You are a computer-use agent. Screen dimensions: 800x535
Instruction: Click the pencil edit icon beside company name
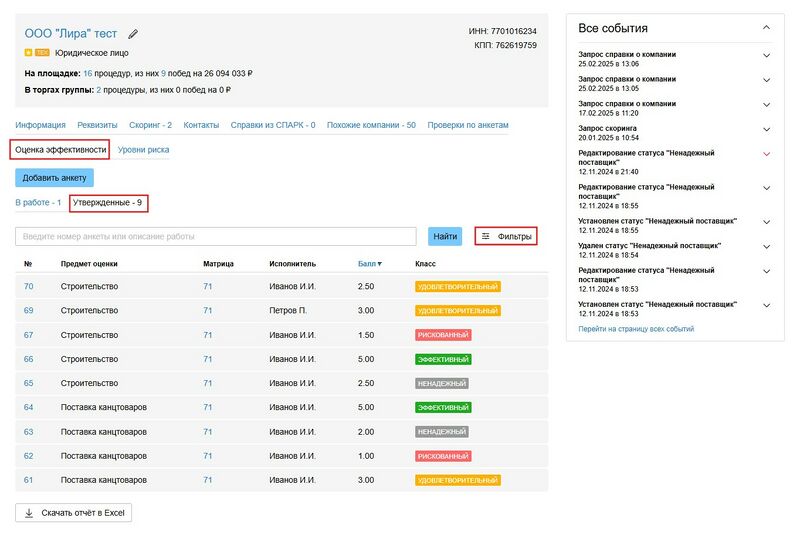(134, 34)
